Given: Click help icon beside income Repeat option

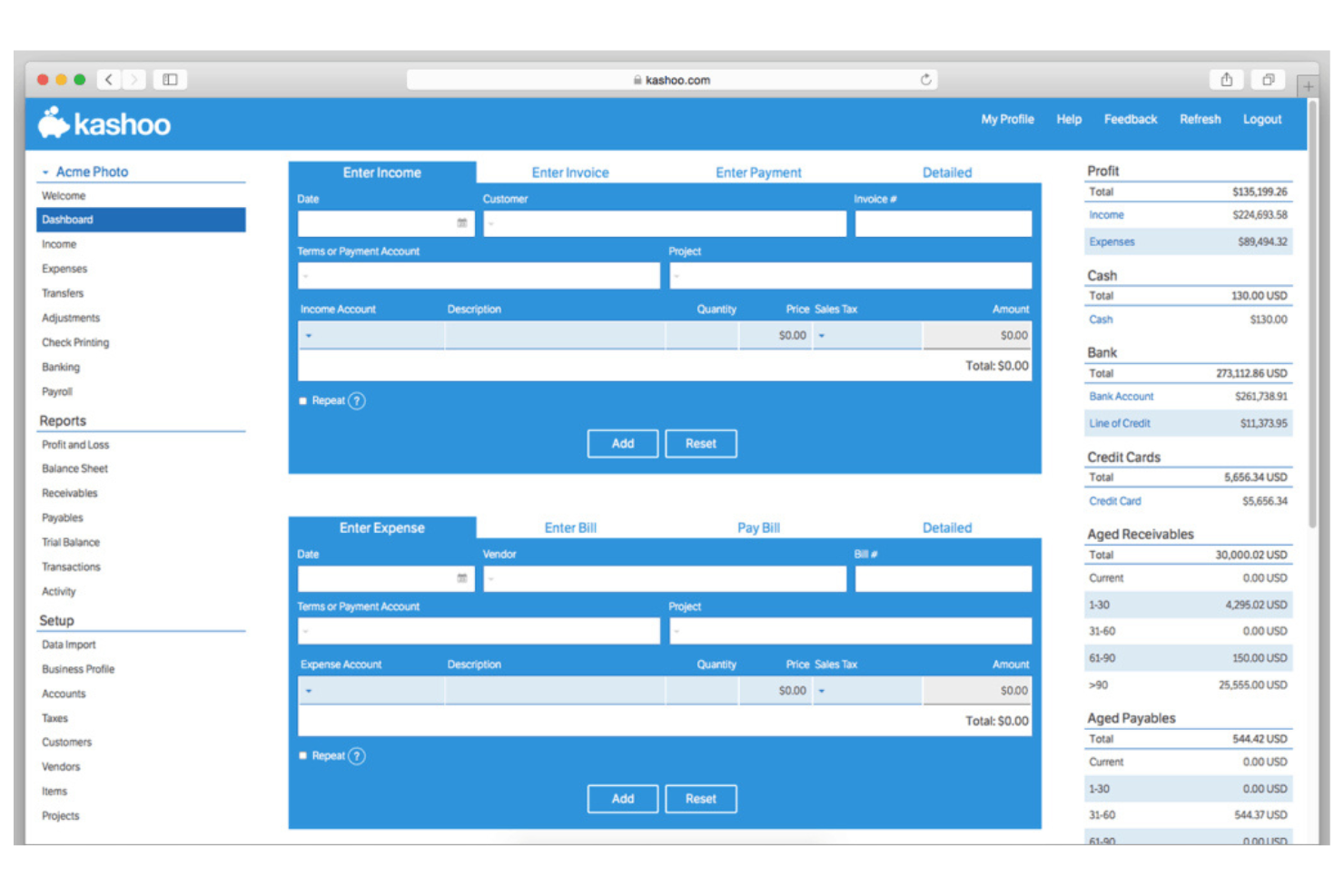Looking at the screenshot, I should click(358, 400).
